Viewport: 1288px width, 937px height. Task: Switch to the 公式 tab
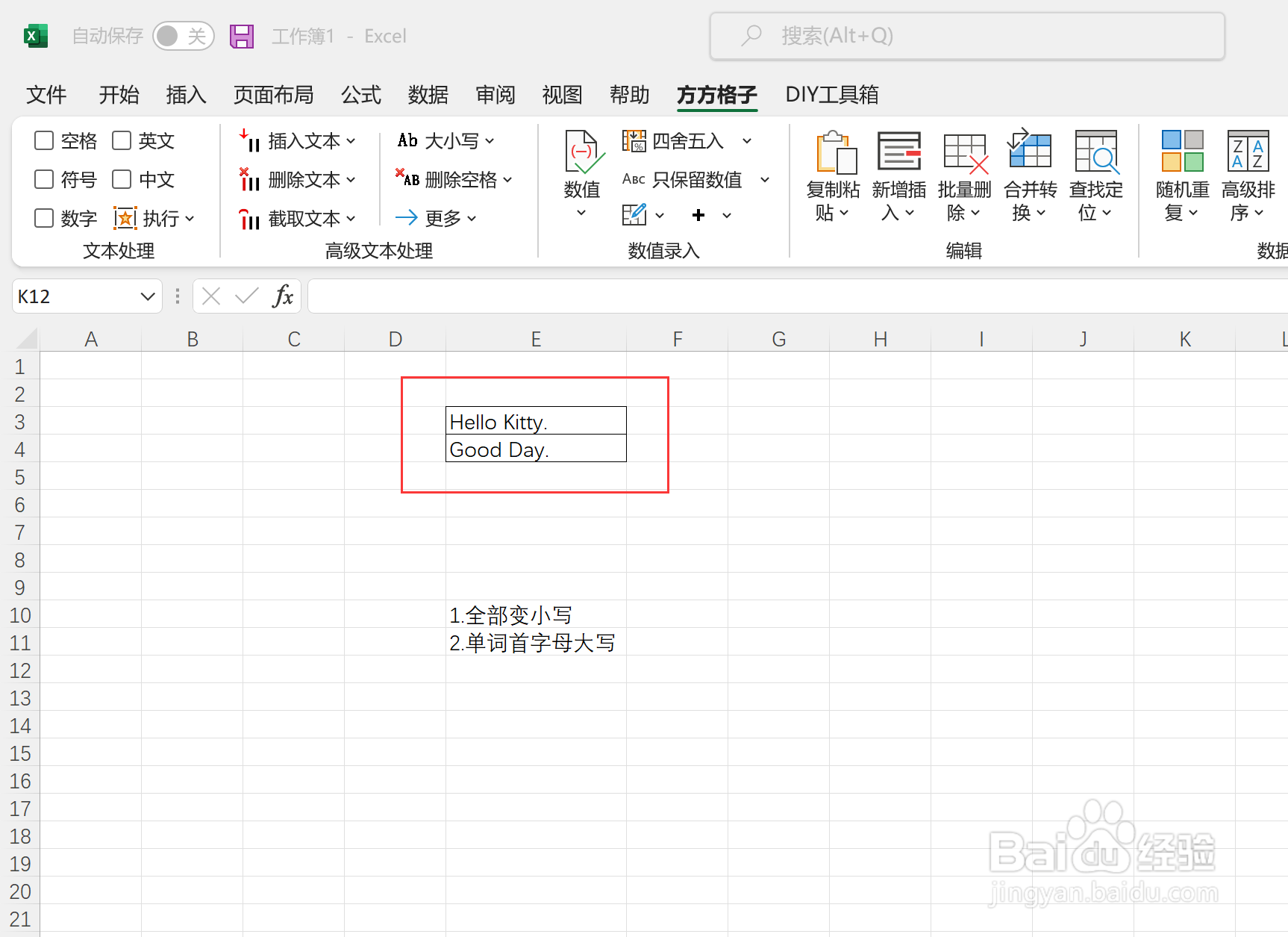click(x=361, y=95)
